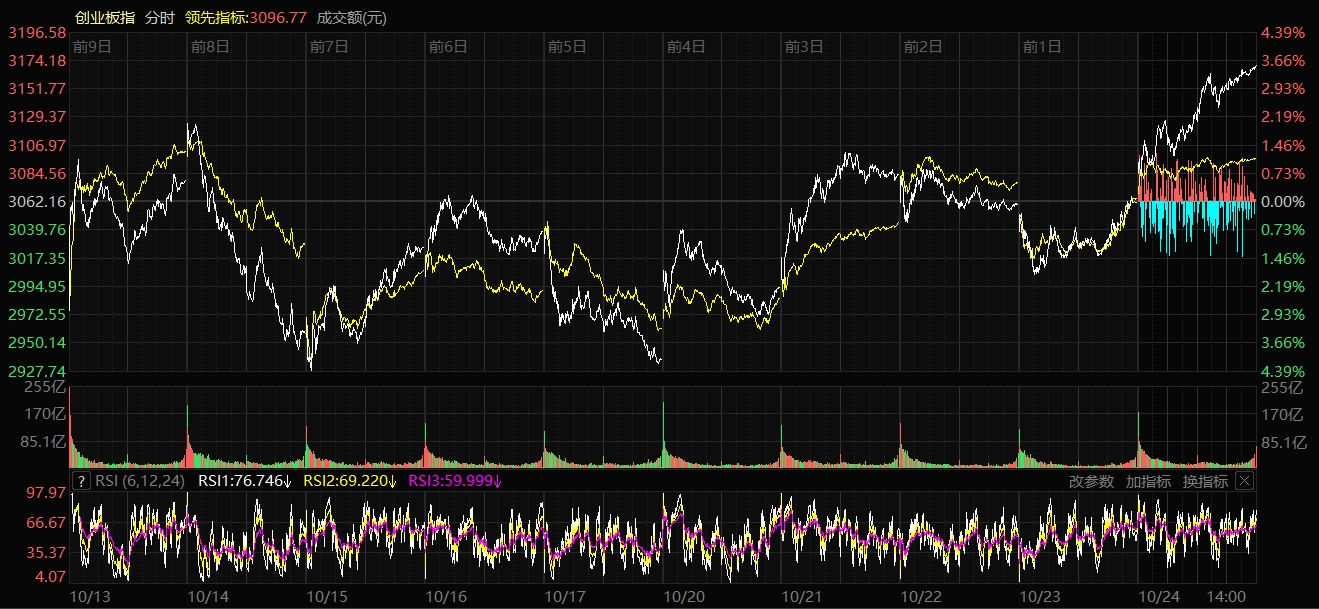The image size is (1319, 609).
Task: Open 改参数 to edit RSI parameters
Action: (1091, 481)
